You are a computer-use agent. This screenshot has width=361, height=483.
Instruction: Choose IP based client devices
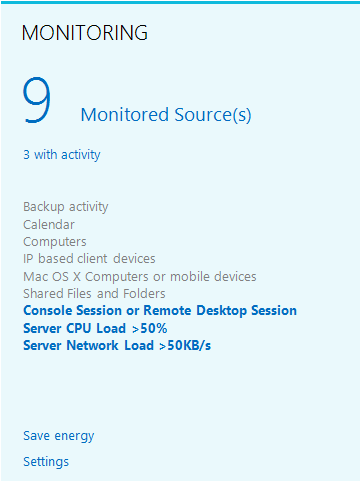pyautogui.click(x=89, y=259)
